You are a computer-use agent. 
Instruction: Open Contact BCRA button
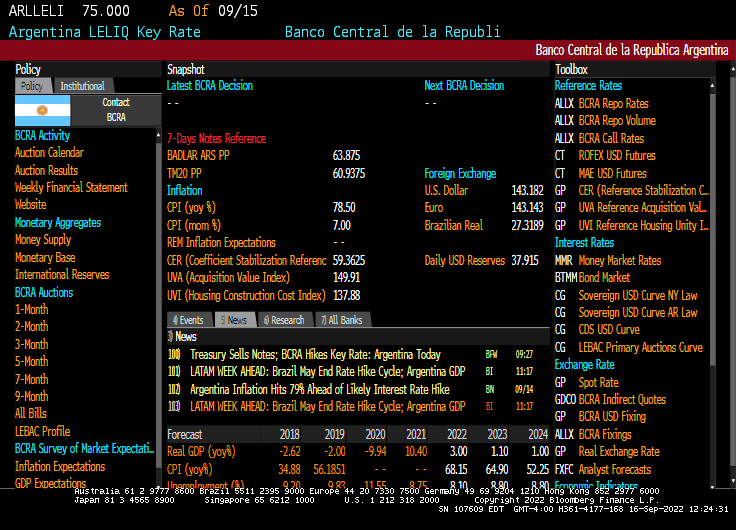pyautogui.click(x=116, y=109)
